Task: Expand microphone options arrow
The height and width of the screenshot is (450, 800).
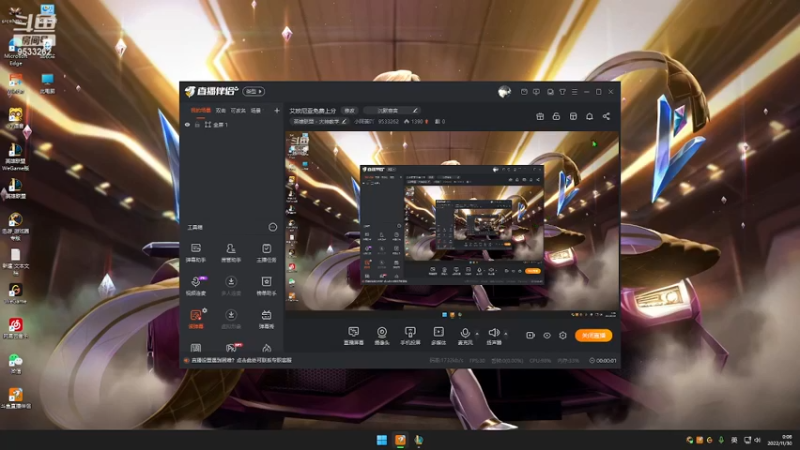Action: click(x=477, y=334)
